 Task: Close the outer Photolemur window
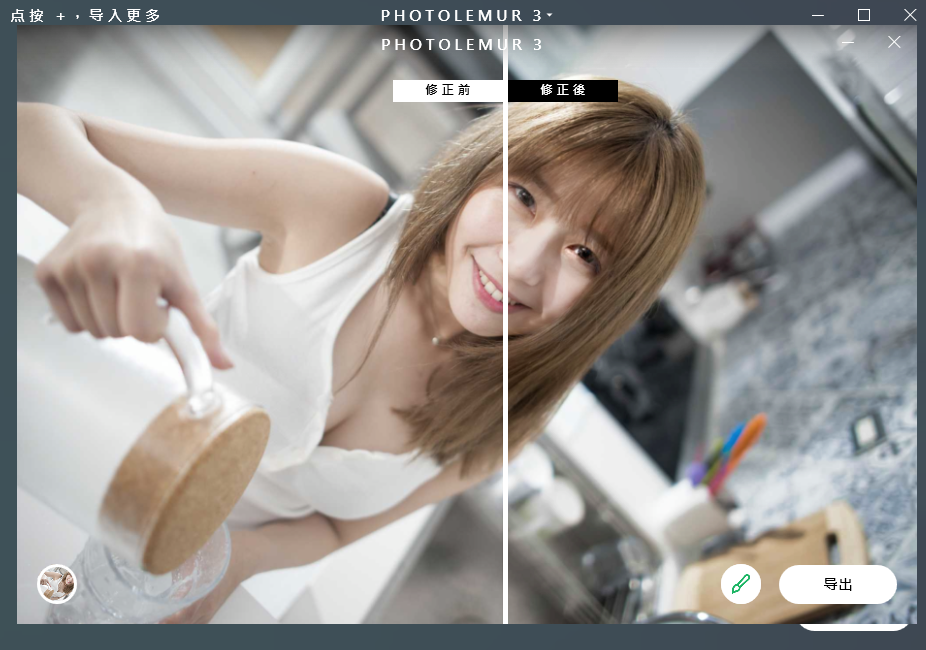(910, 15)
